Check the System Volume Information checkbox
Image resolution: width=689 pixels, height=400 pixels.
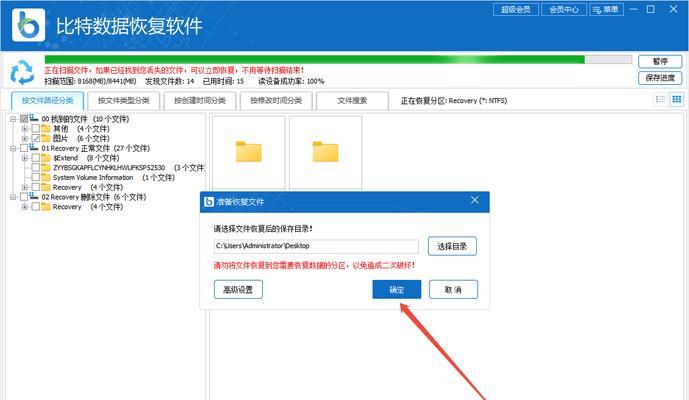pos(36,177)
